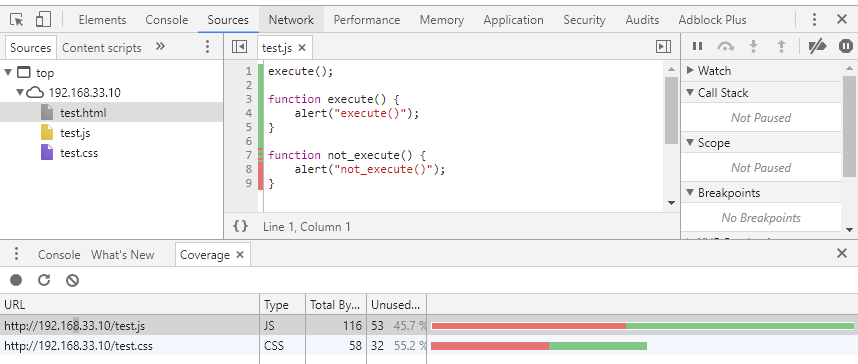Click the execute() call on line 1
This screenshot has height=364, width=858.
tap(300, 72)
